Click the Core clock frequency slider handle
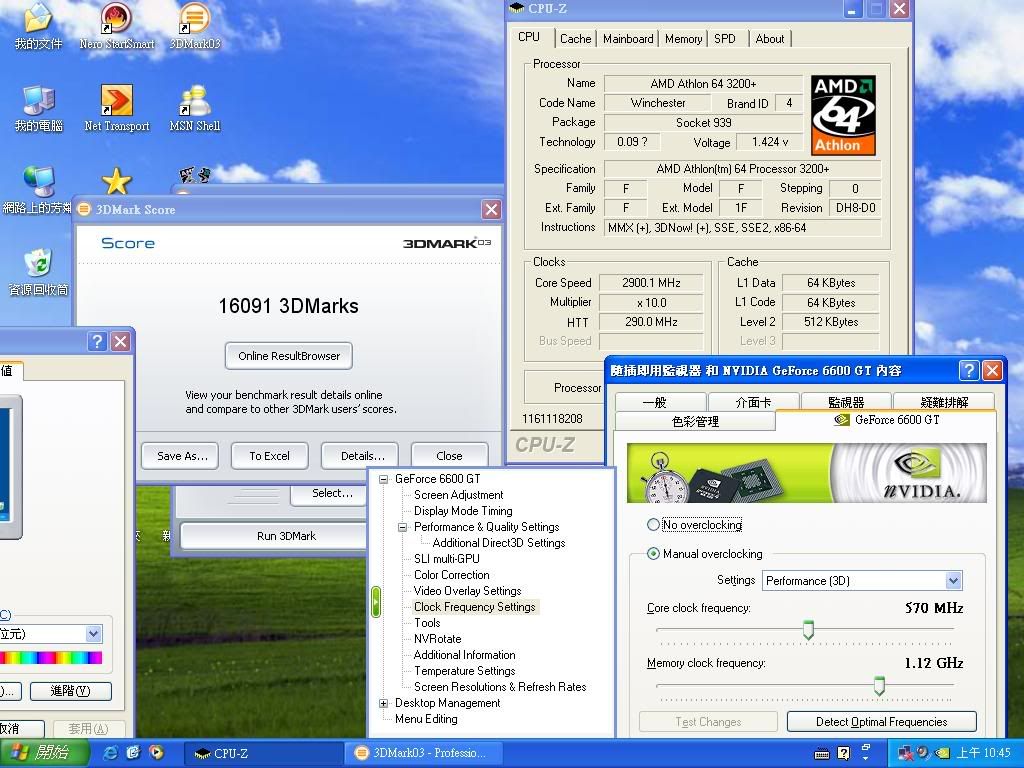1024x768 pixels. 808,630
